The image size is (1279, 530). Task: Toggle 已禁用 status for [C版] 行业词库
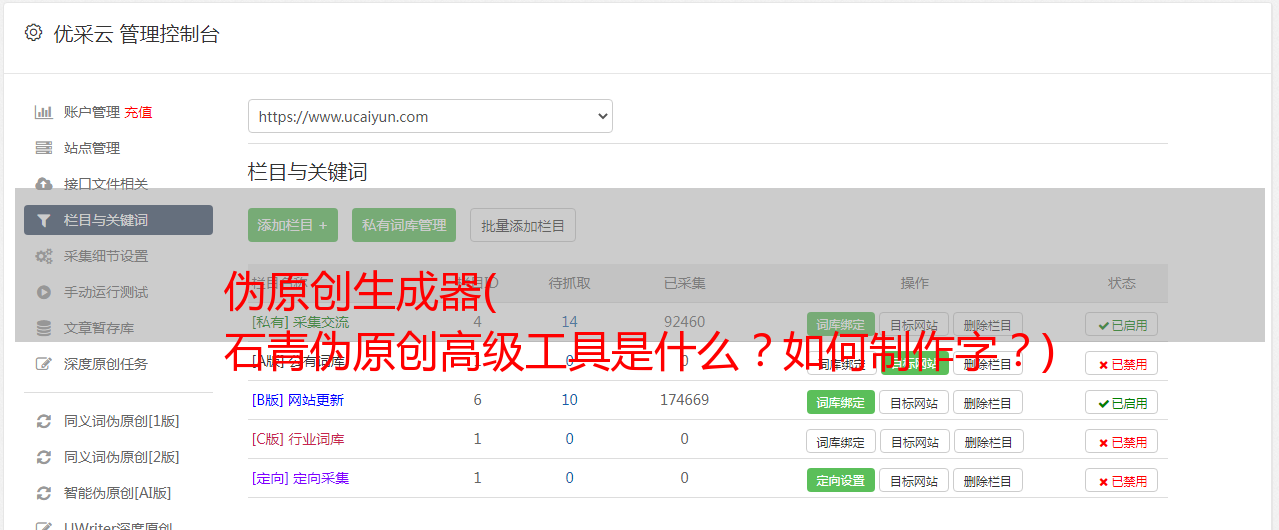click(1122, 441)
